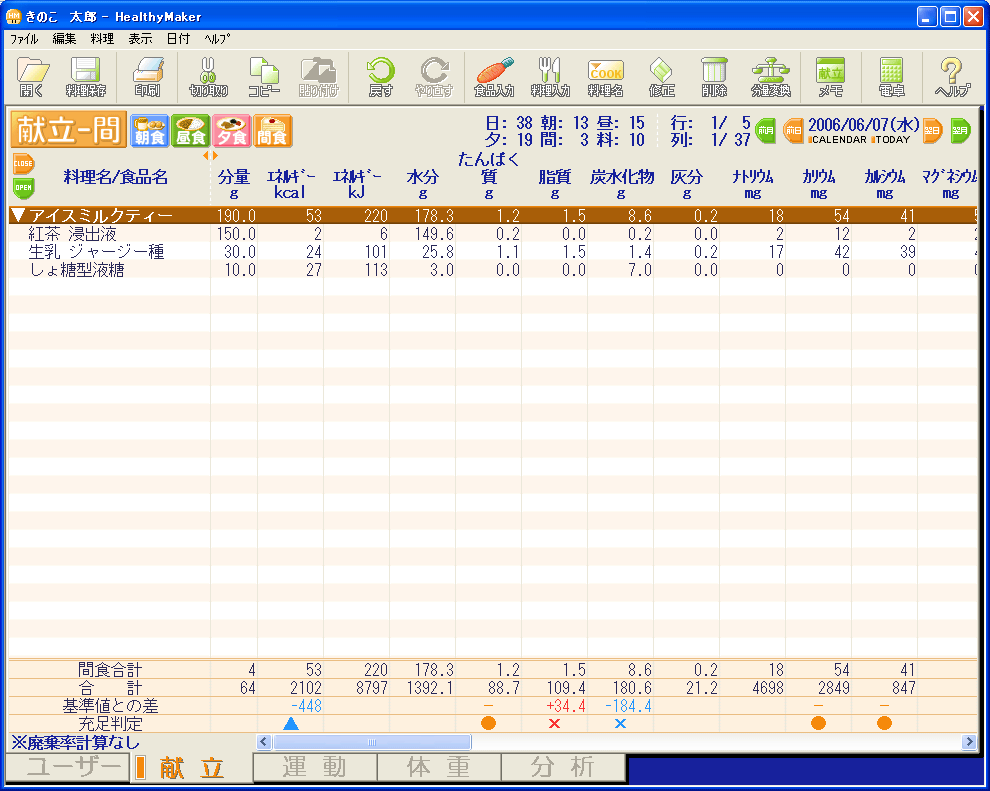990x791 pixels.
Task: Select the しょ糖型液糖 row
Action: click(x=492, y=270)
